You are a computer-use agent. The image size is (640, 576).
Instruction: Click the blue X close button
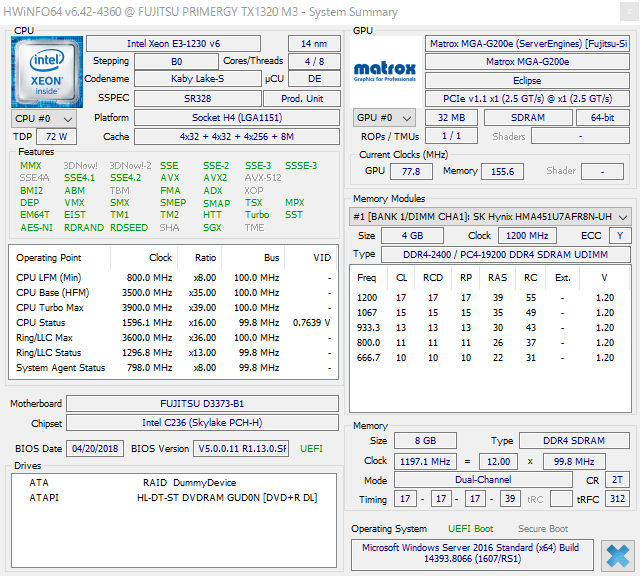pos(617,555)
